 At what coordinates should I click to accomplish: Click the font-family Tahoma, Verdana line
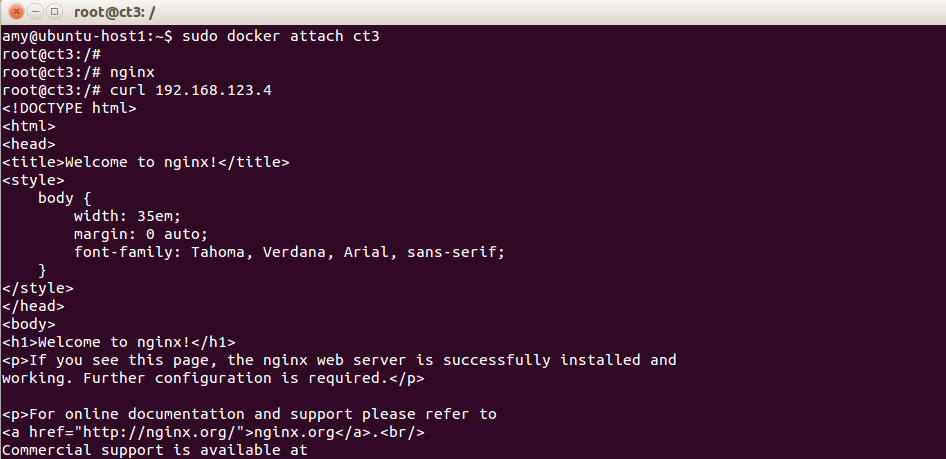click(289, 252)
